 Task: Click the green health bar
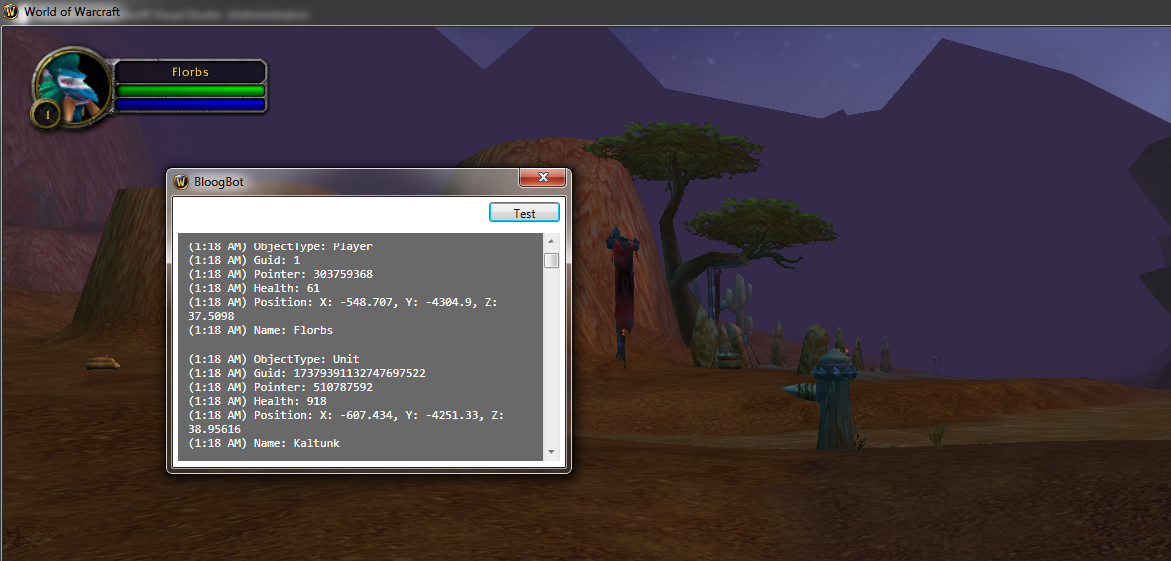point(190,90)
